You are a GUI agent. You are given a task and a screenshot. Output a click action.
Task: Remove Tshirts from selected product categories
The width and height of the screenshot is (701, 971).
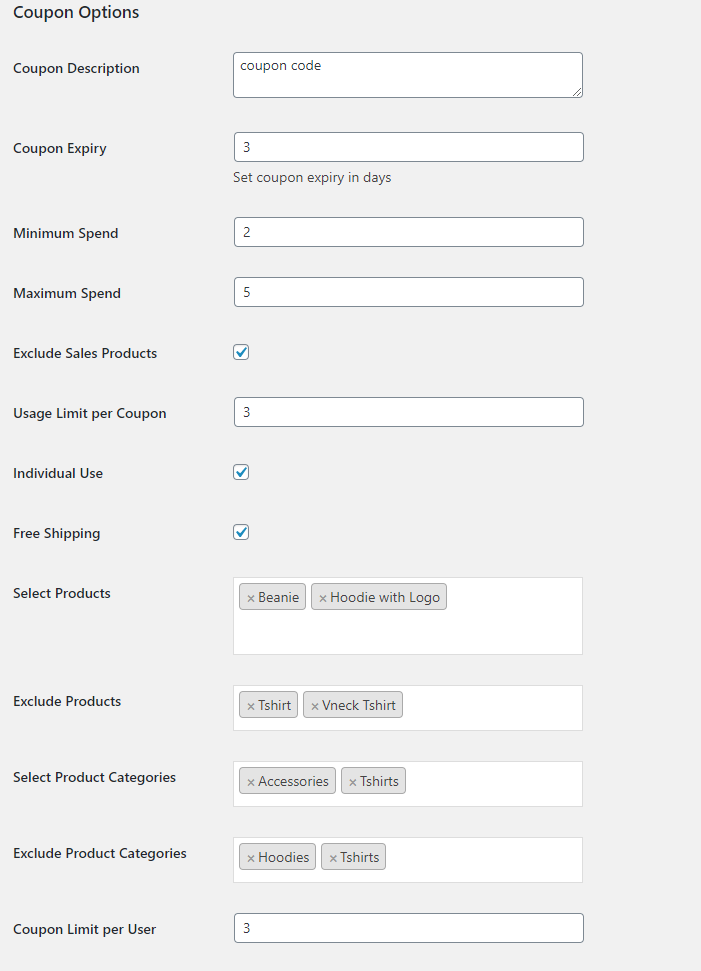[353, 781]
